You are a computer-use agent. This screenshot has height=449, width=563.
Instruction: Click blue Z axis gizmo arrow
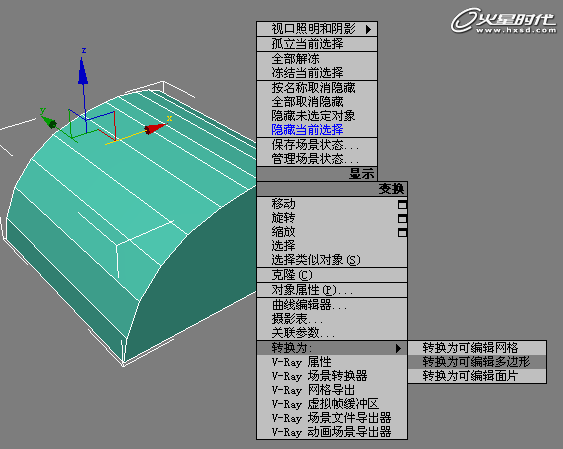pos(83,70)
